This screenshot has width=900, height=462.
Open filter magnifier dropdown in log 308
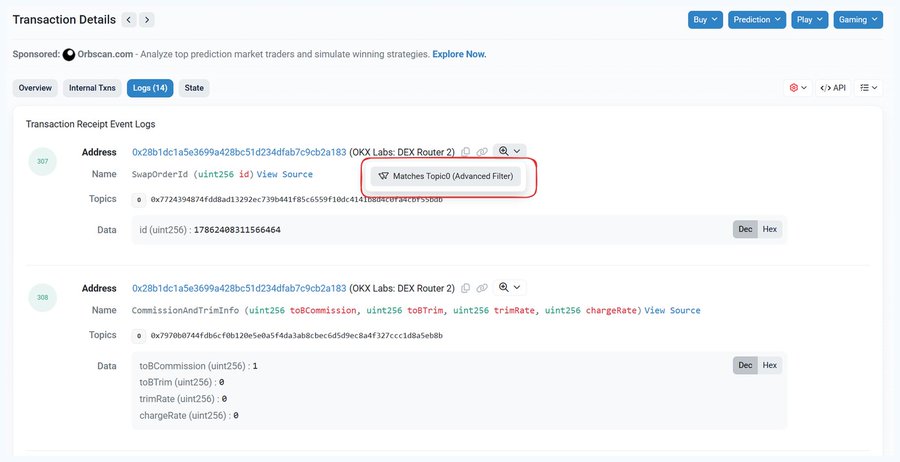pos(509,288)
